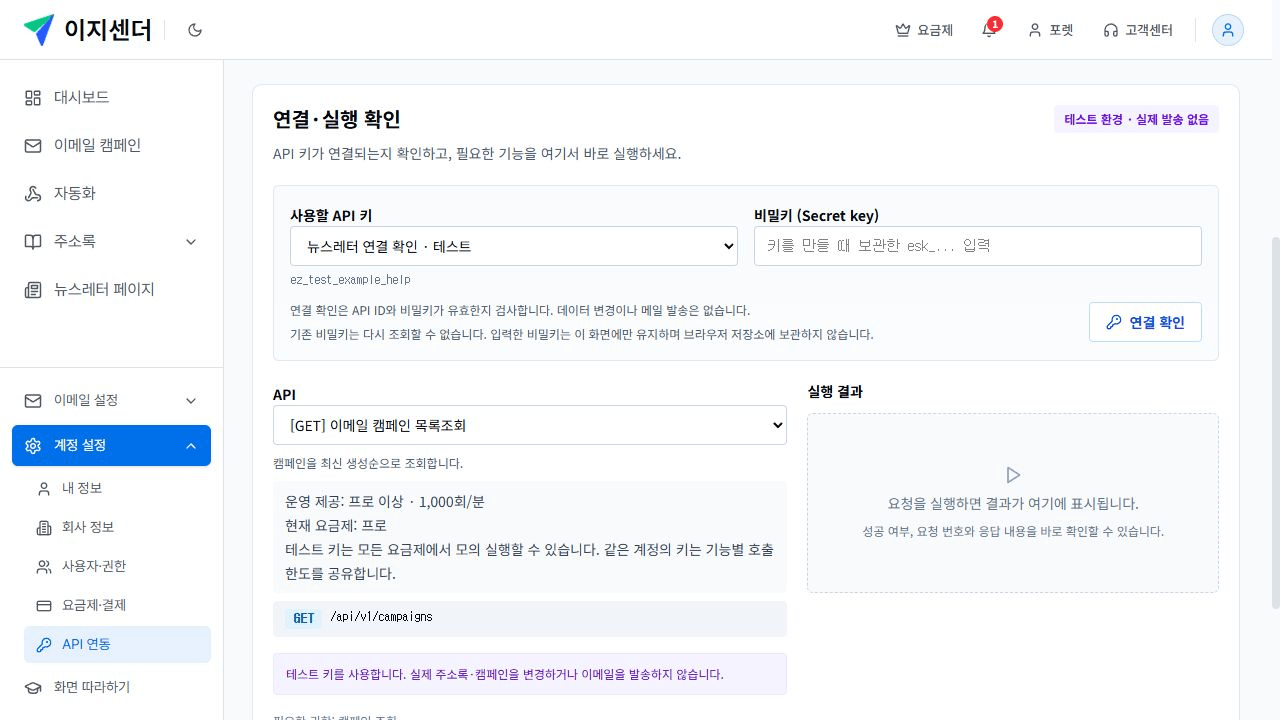Click the 이메일 설정 envelope icon
This screenshot has height=720, width=1280.
coord(33,400)
